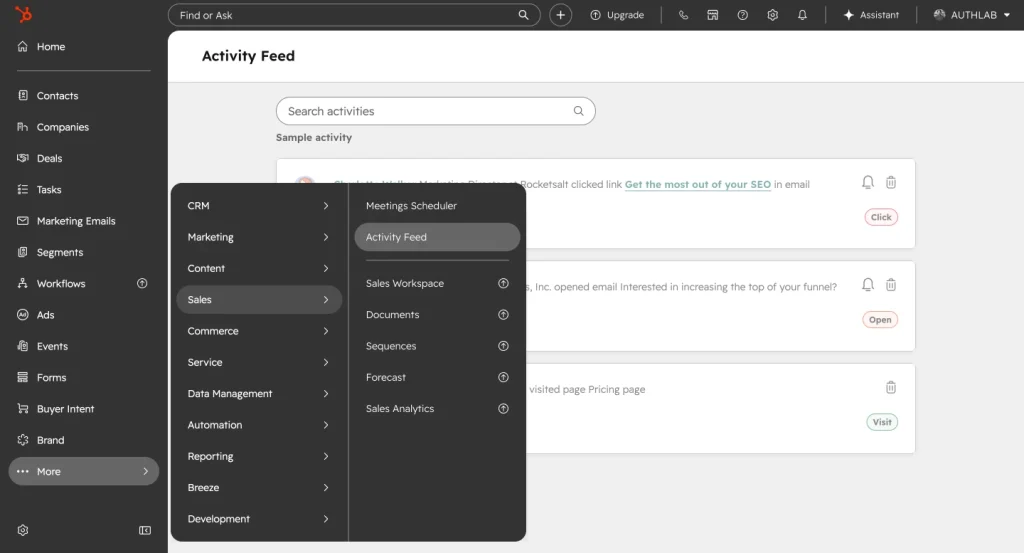
Task: Click the HubSpot sprocket logo
Action: tap(23, 14)
